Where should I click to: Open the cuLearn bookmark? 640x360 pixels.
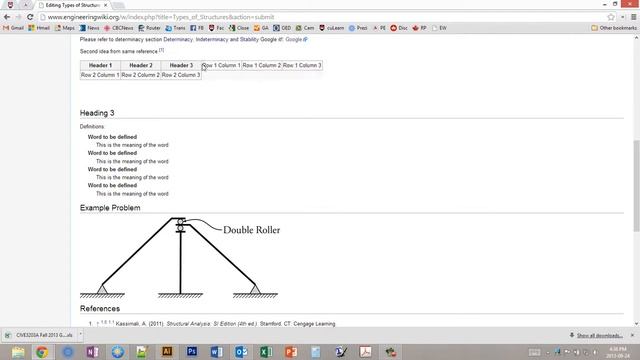[x=332, y=28]
